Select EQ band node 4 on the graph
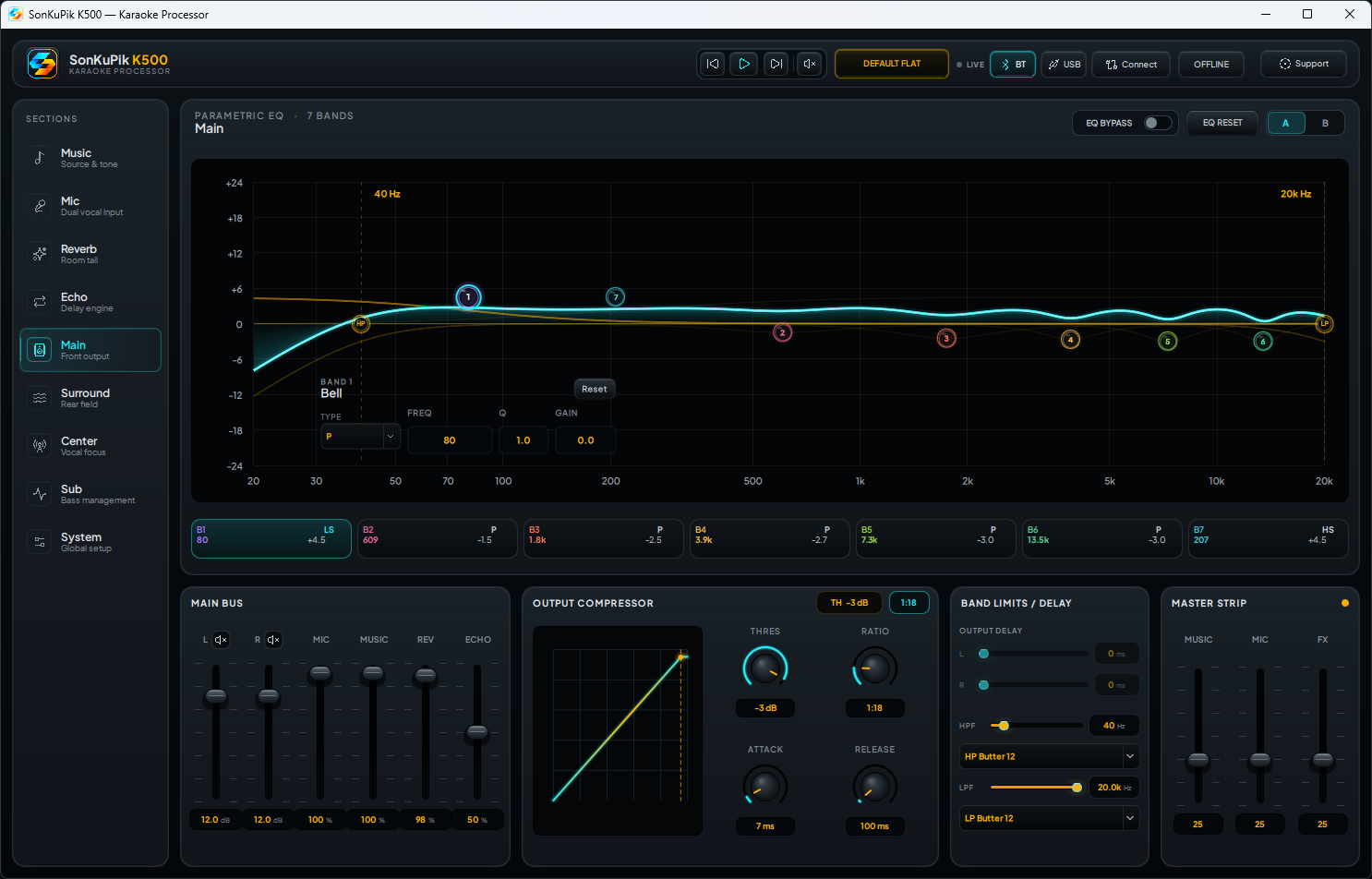This screenshot has height=879, width=1372. click(1070, 340)
